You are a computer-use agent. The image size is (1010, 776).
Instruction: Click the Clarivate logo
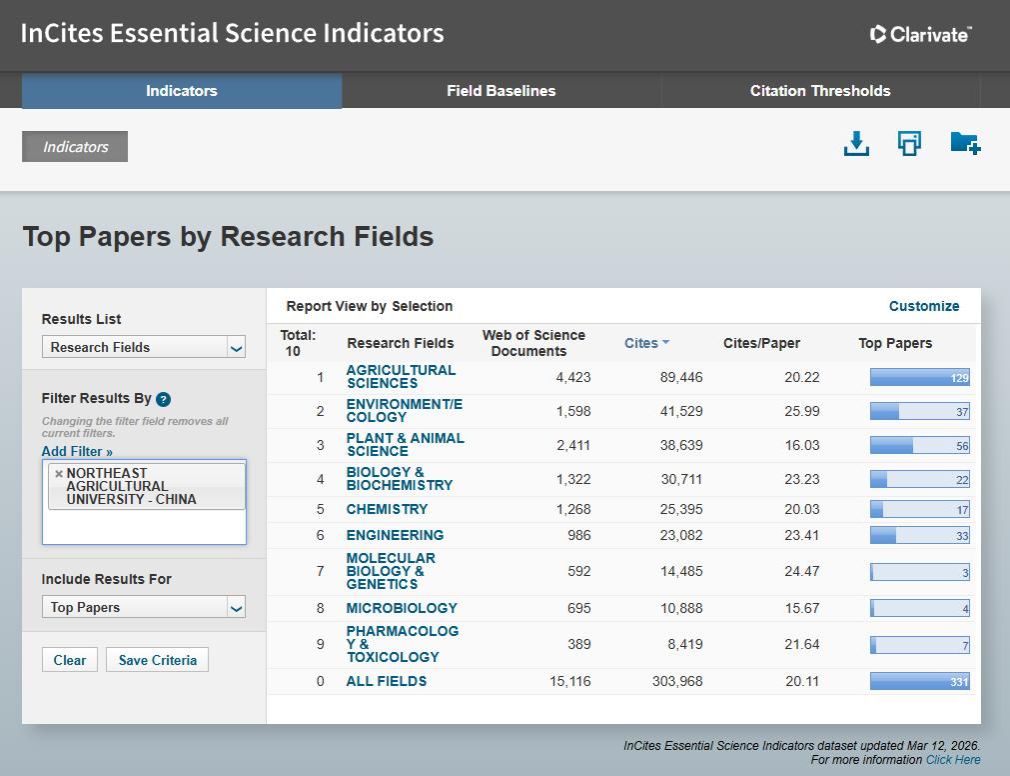click(x=920, y=35)
